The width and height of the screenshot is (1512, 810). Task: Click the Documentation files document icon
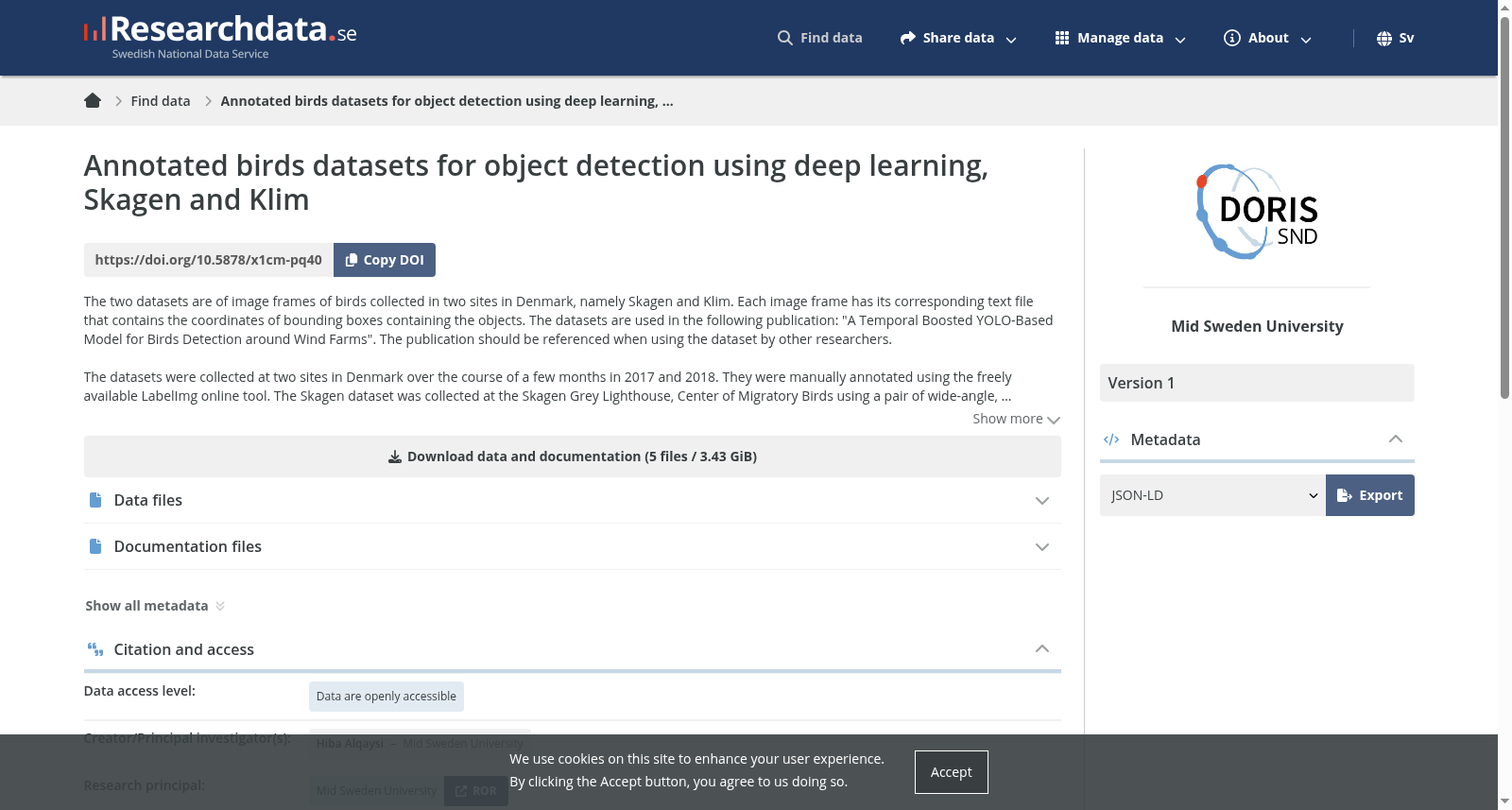pos(95,546)
